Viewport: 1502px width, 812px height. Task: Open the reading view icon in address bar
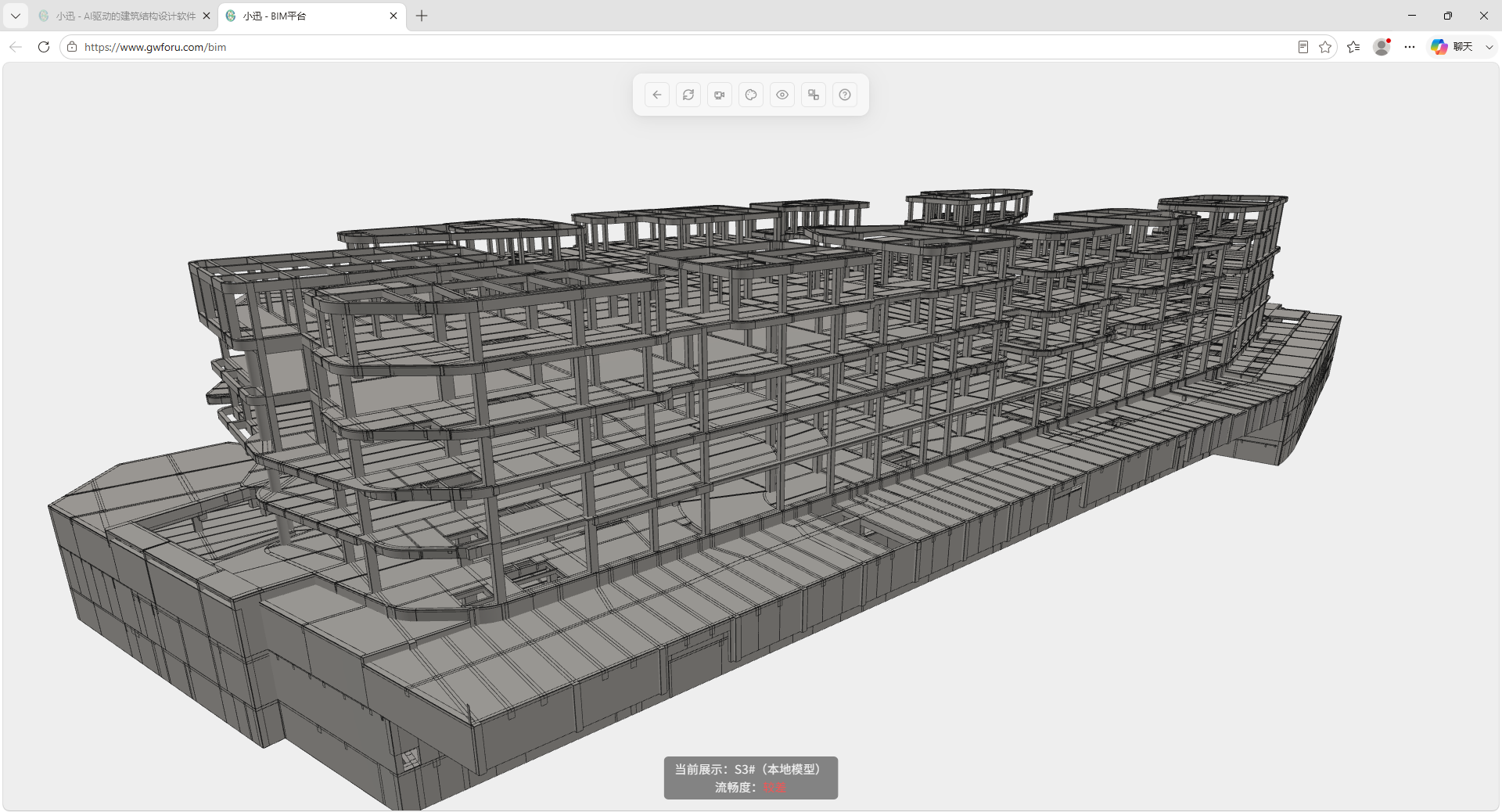(1303, 47)
